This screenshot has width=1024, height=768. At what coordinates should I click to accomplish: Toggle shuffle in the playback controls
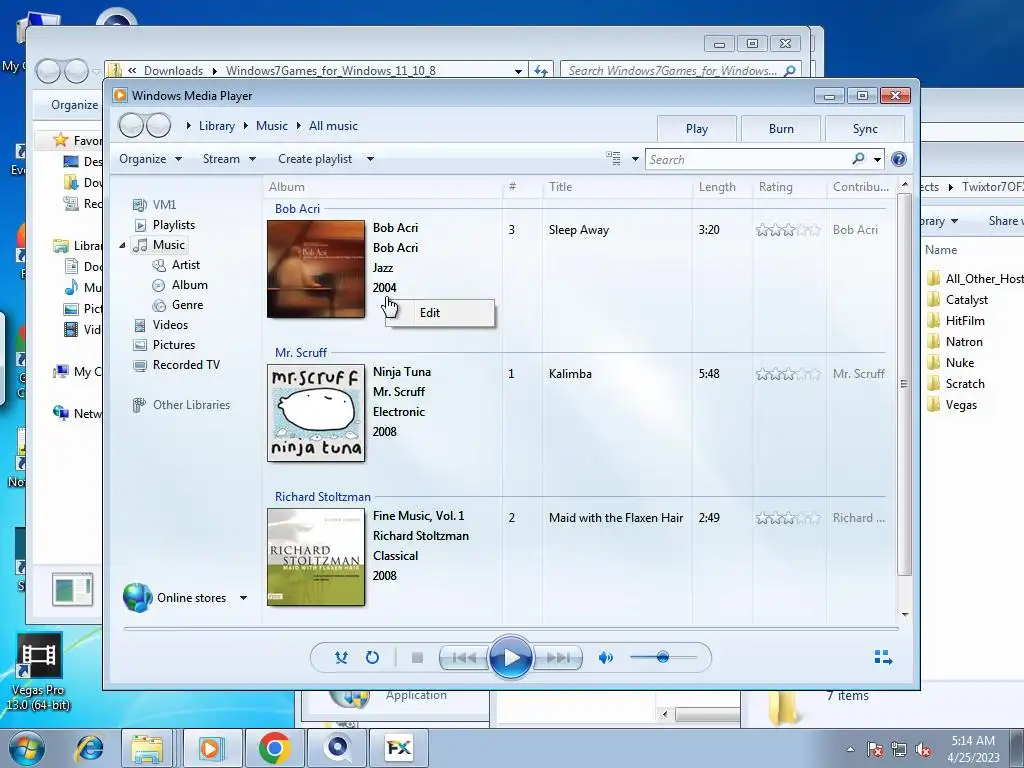(x=341, y=658)
